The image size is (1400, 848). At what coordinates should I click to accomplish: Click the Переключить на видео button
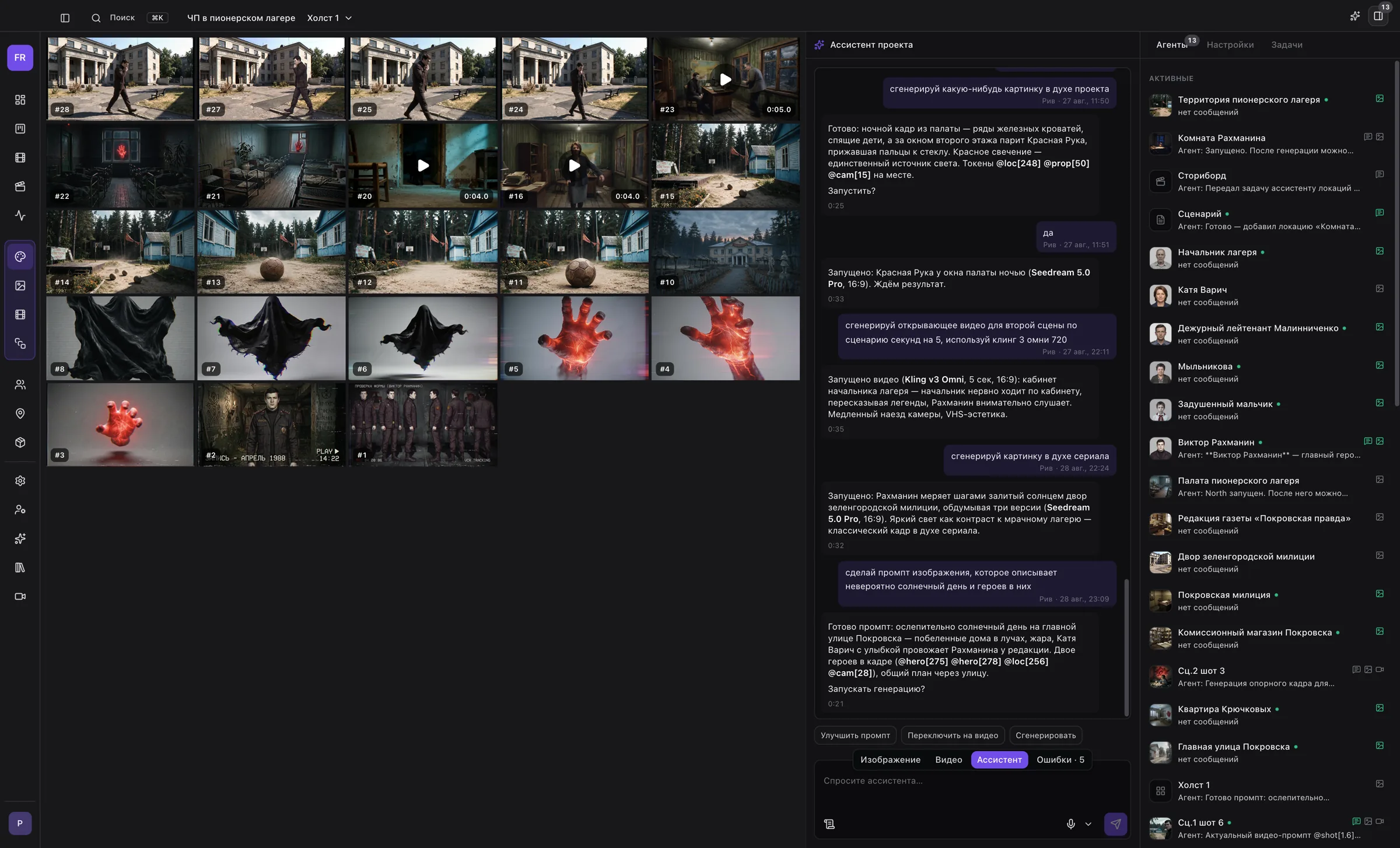pos(953,735)
